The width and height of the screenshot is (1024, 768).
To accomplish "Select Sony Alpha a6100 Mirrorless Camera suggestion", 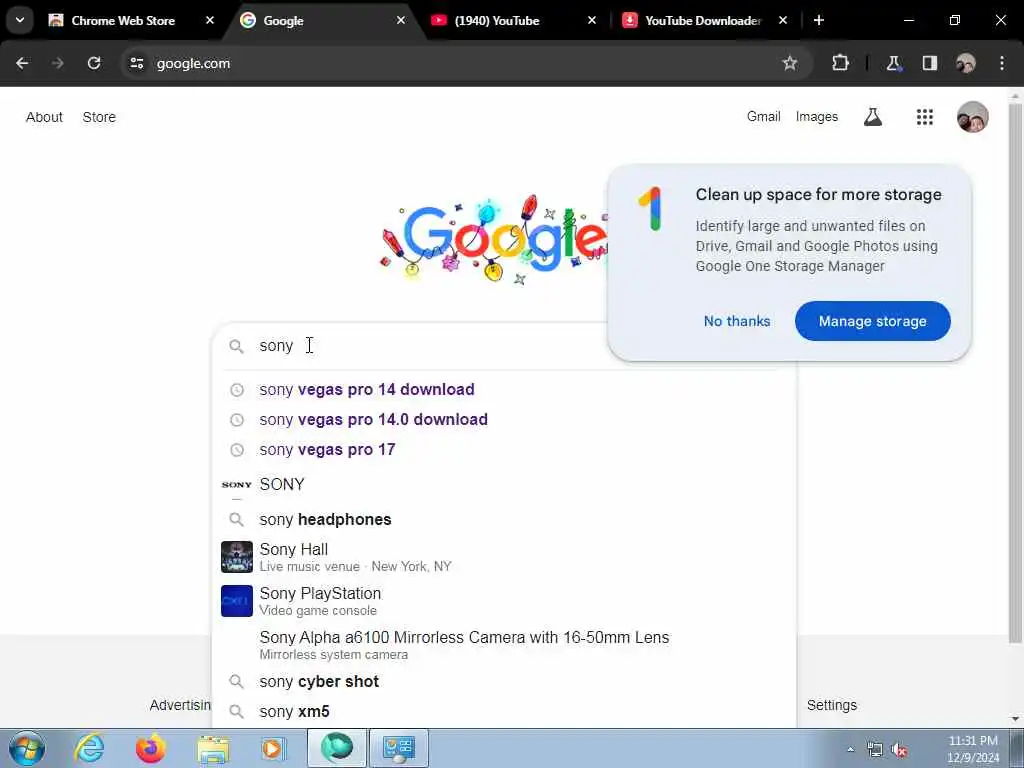I will [x=504, y=645].
